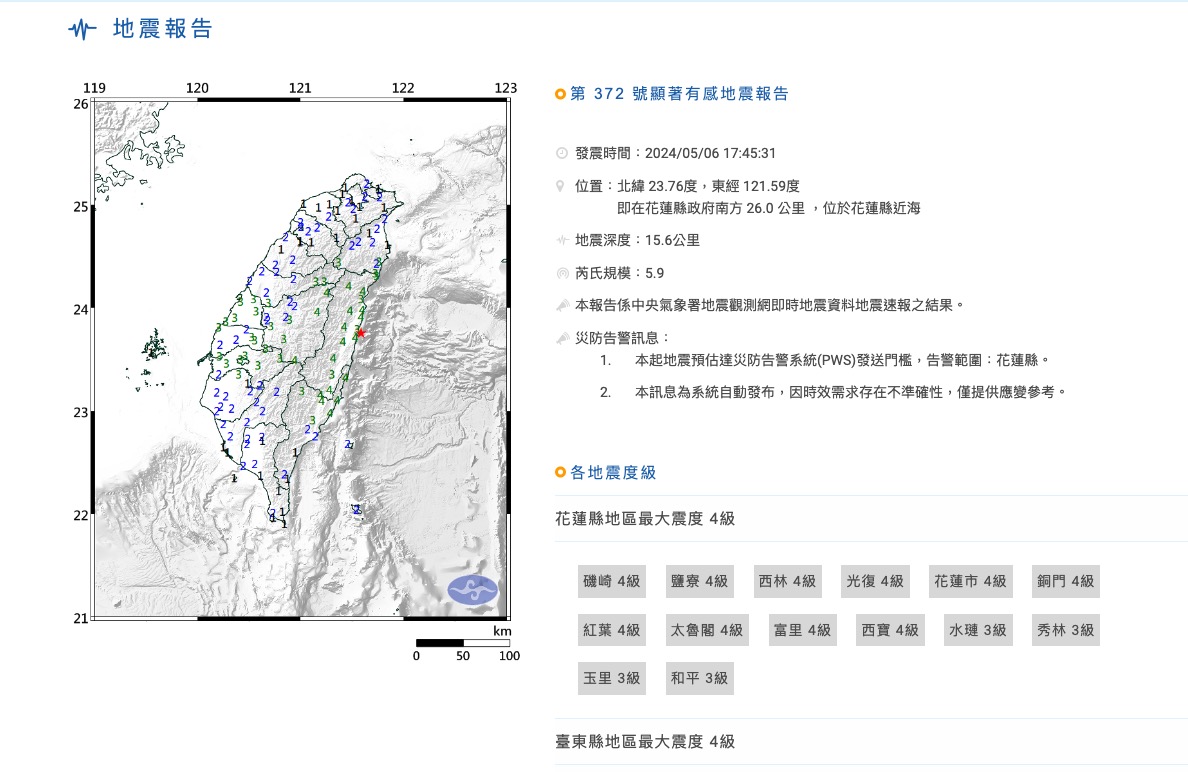The height and width of the screenshot is (772, 1188).
Task: Click the magnitude icon beside 芮氏規模
Action: [562, 273]
